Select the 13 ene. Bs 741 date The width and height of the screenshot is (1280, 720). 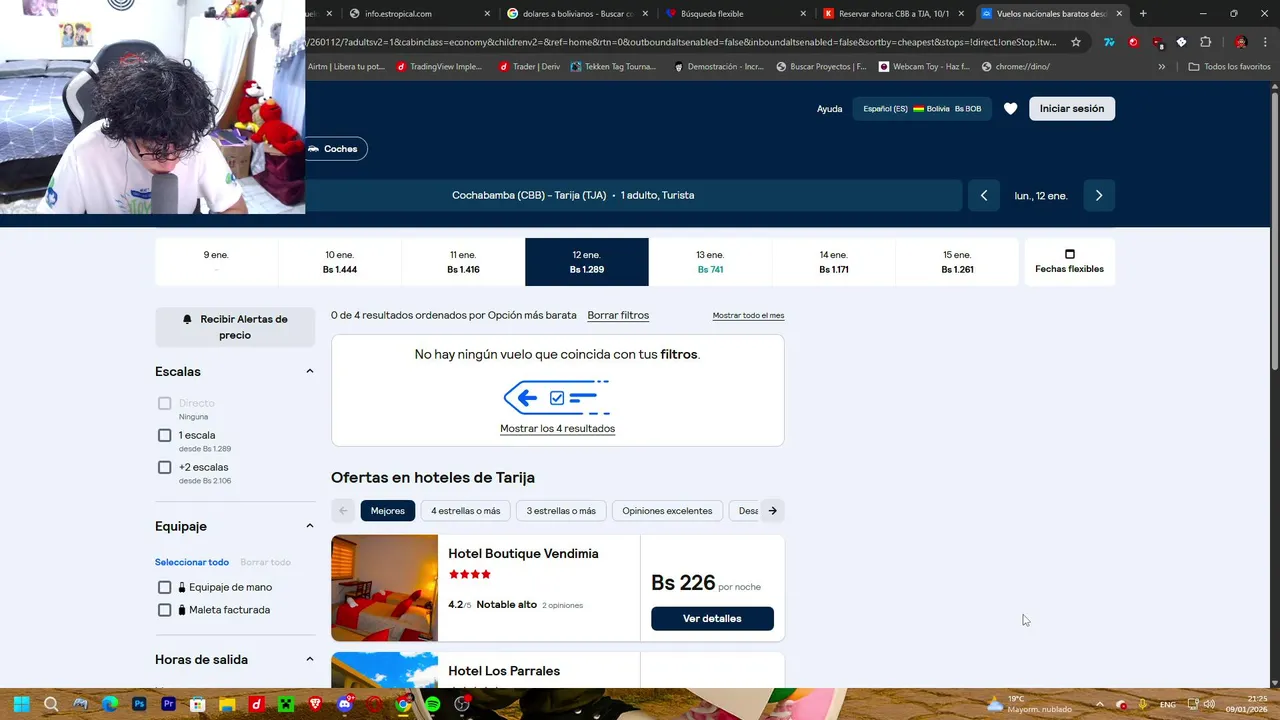tap(710, 262)
